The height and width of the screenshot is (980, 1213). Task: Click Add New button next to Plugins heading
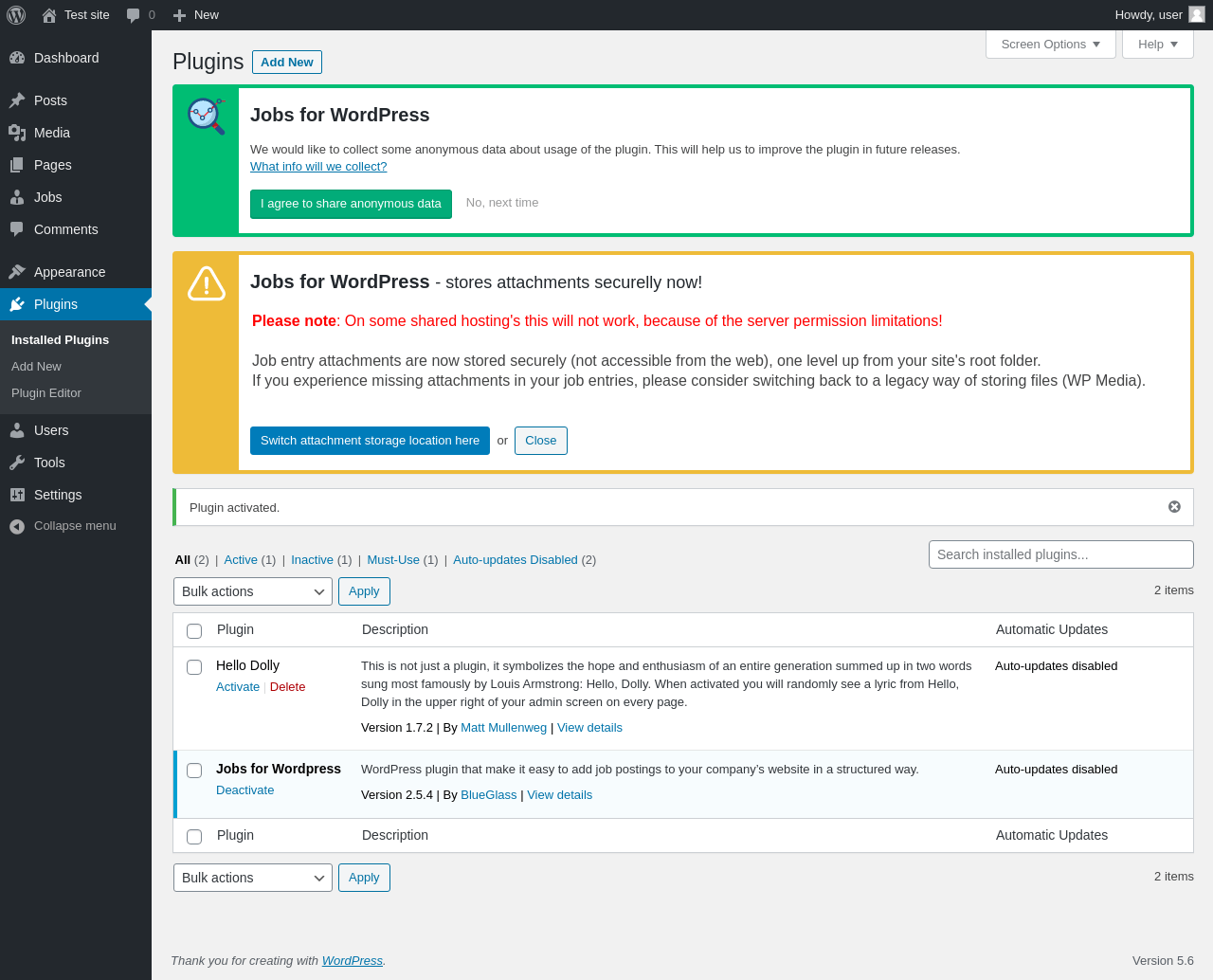point(287,62)
